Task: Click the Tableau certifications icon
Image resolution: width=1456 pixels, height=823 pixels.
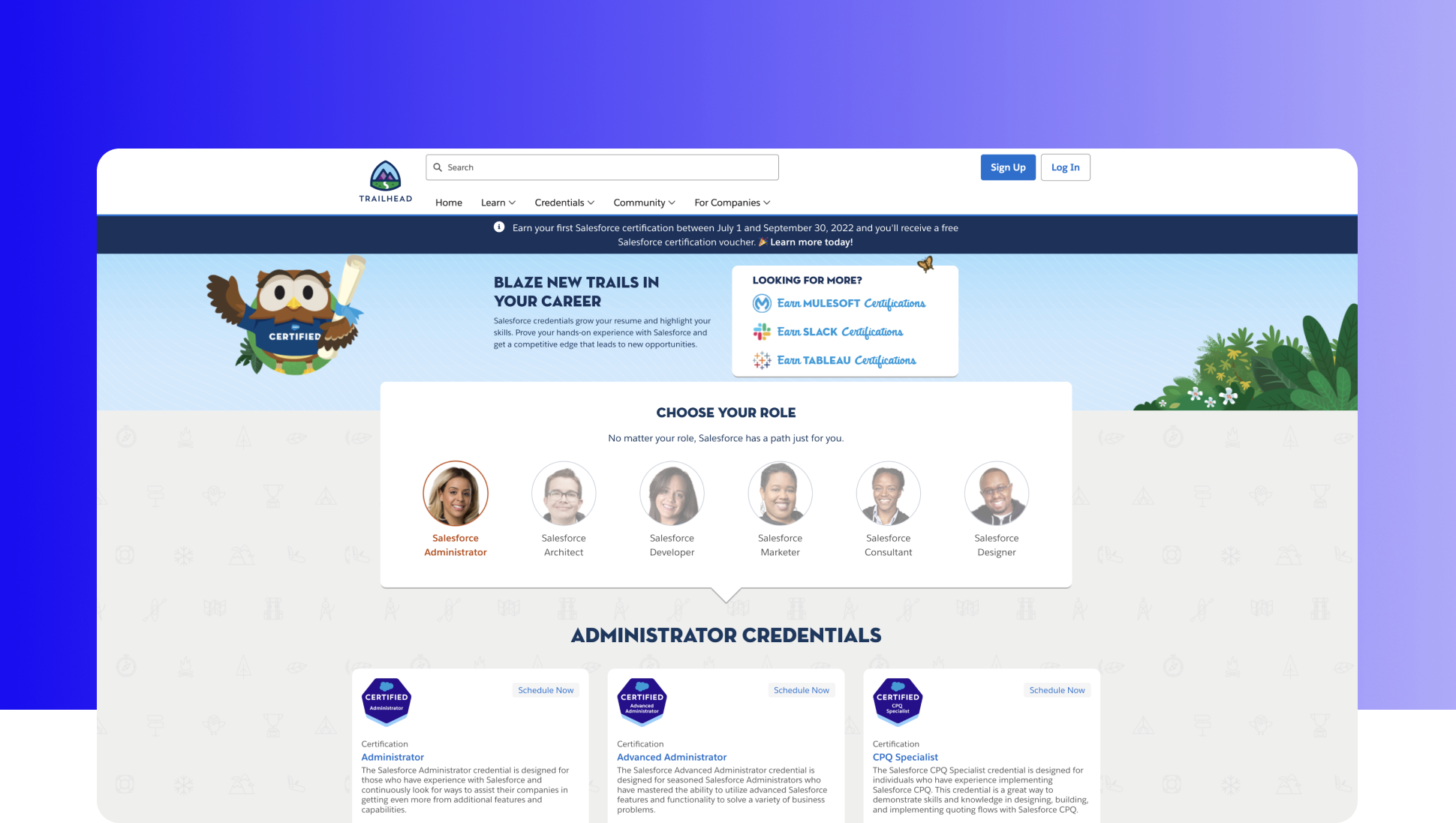Action: (762, 359)
